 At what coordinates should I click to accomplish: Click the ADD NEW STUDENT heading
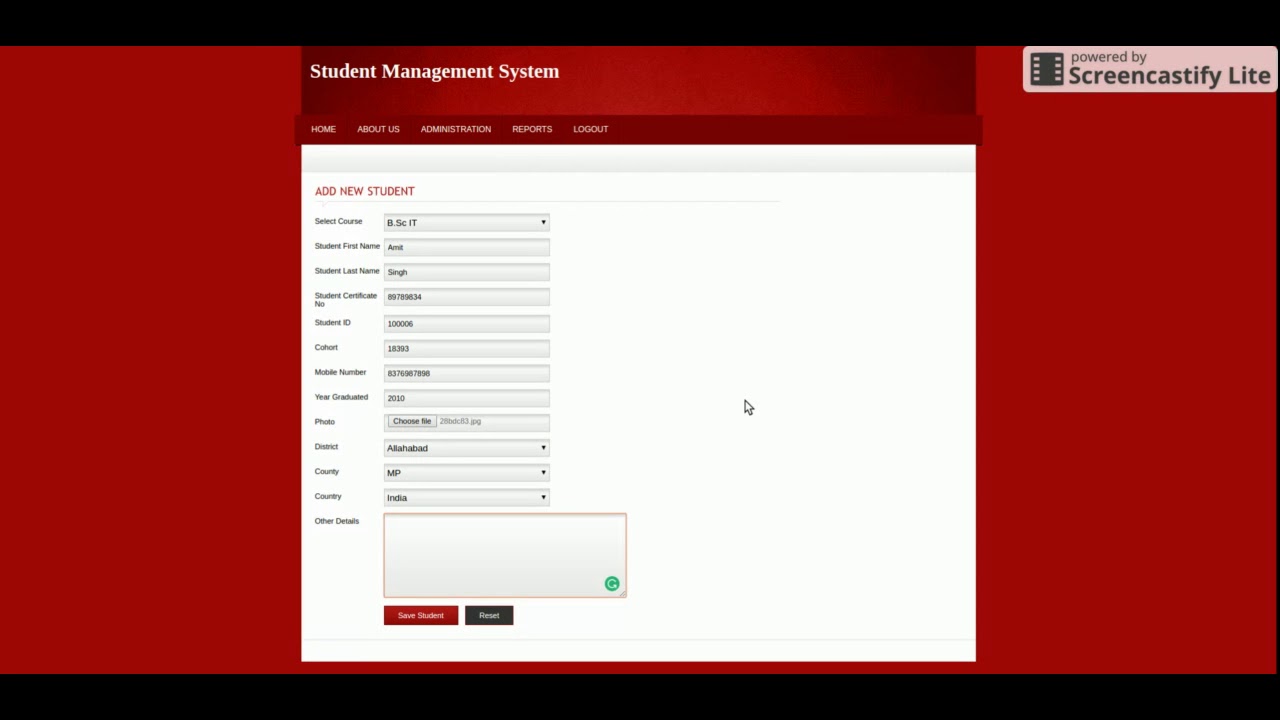pyautogui.click(x=364, y=191)
